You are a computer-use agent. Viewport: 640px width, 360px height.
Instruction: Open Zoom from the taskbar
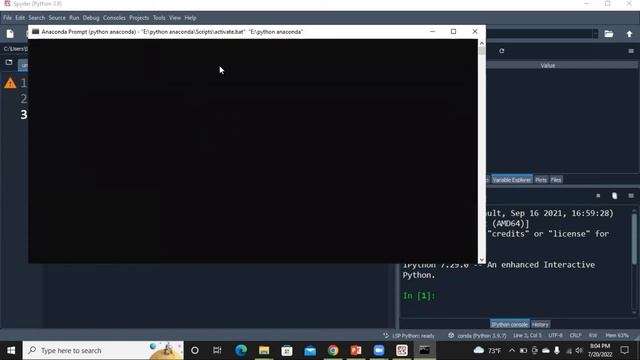[379, 351]
